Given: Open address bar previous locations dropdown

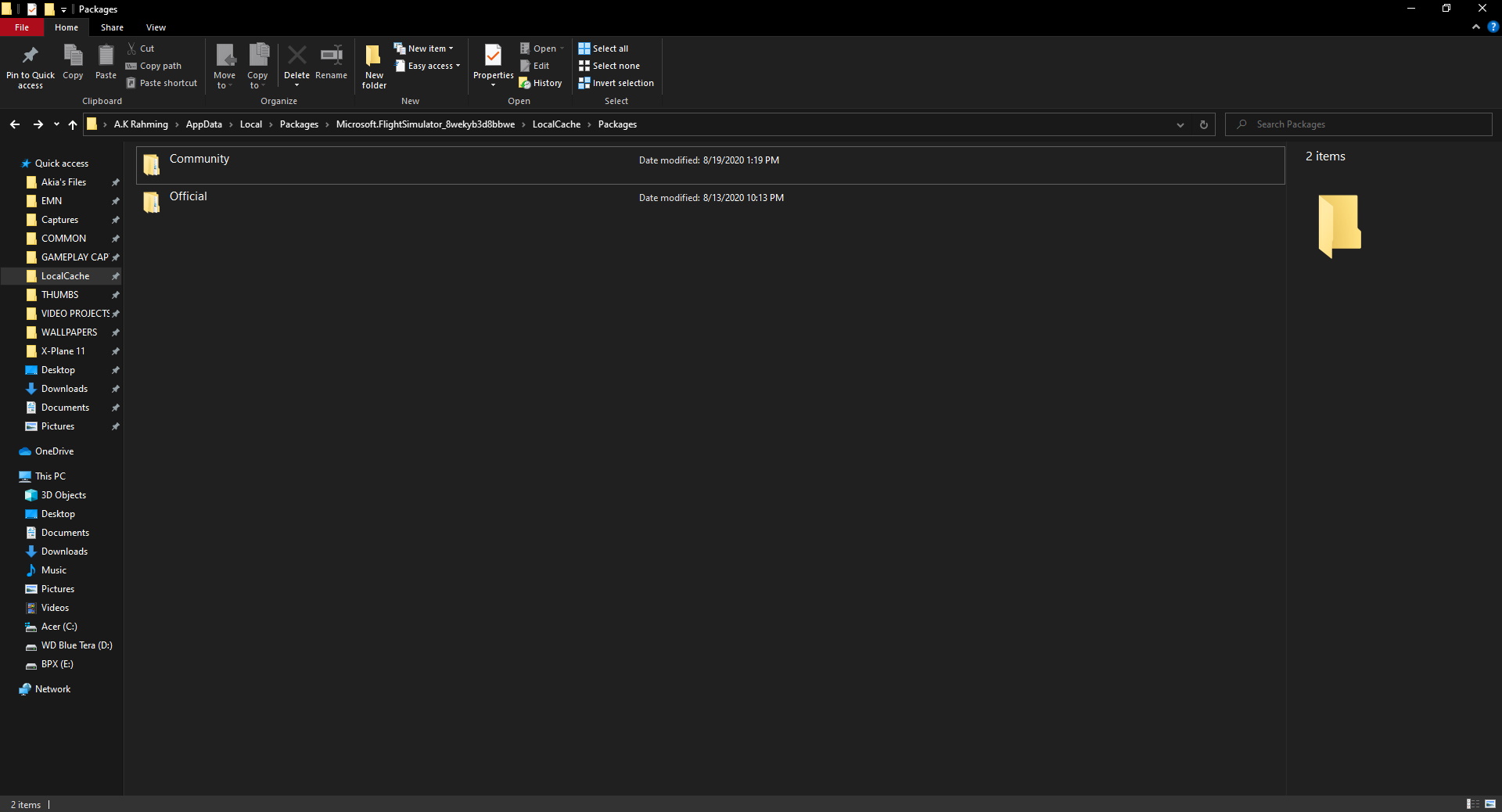Looking at the screenshot, I should (x=1180, y=124).
